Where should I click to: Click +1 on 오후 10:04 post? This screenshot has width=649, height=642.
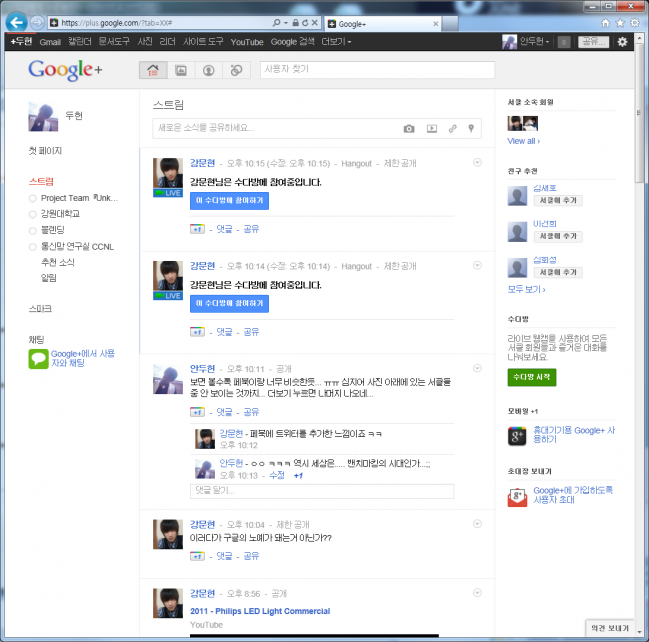click(197, 556)
